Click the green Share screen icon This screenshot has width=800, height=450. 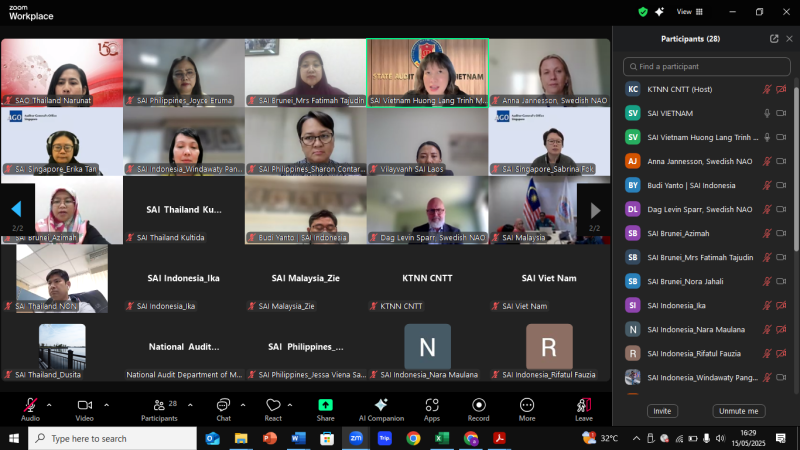(325, 405)
